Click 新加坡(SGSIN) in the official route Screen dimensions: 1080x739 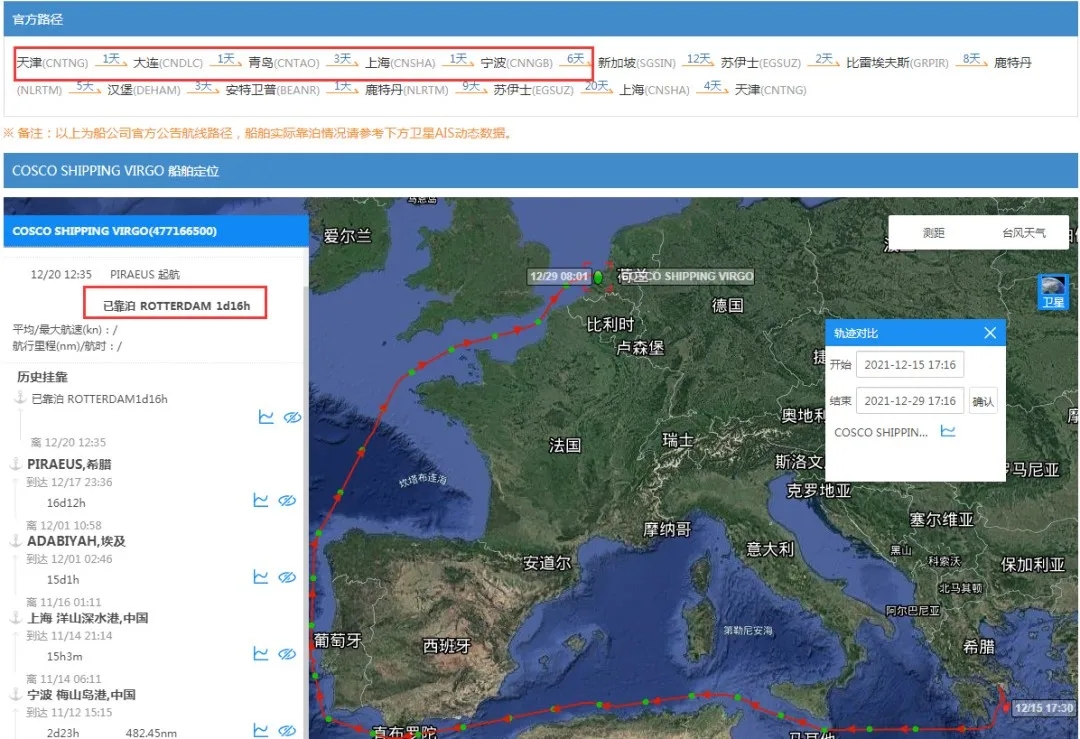coord(636,63)
